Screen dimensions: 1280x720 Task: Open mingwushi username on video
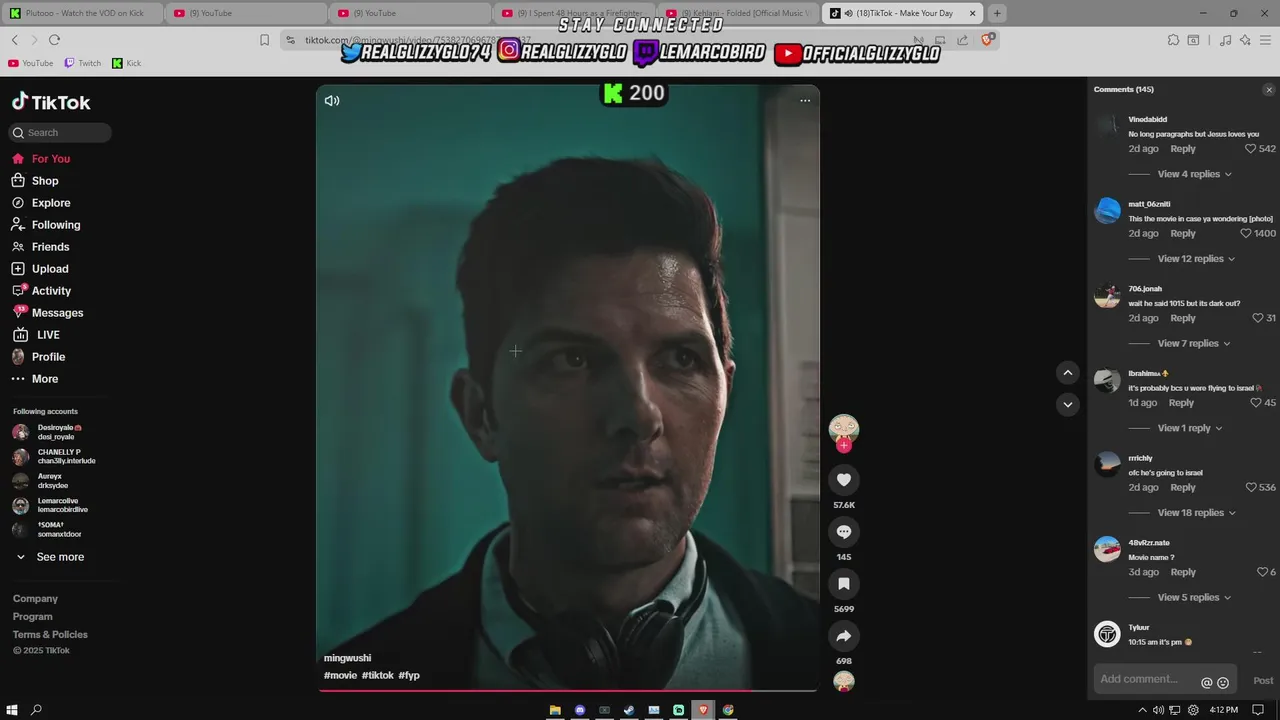pyautogui.click(x=347, y=658)
